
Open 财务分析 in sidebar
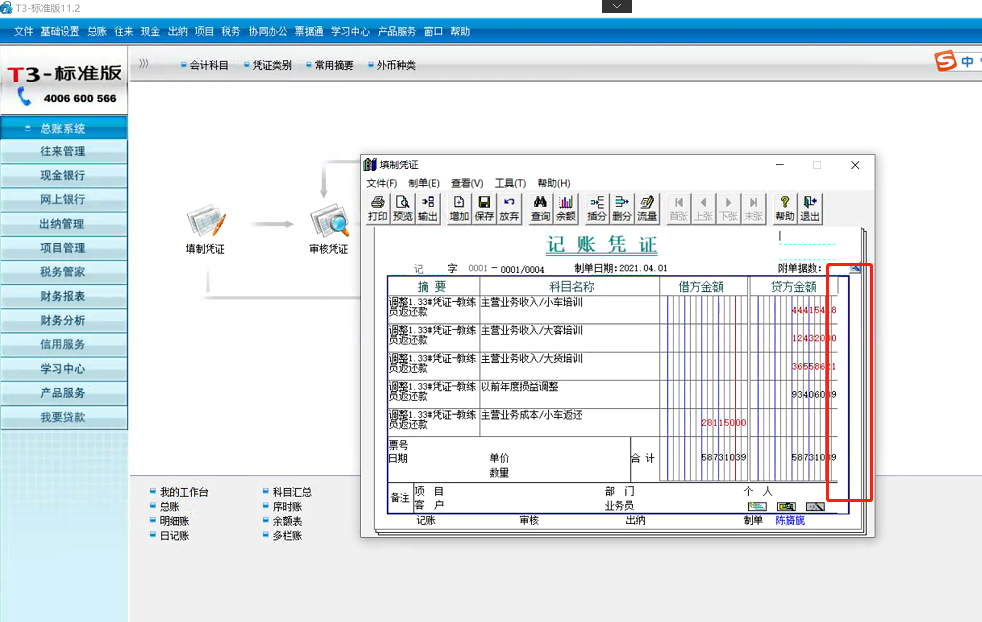[64, 320]
